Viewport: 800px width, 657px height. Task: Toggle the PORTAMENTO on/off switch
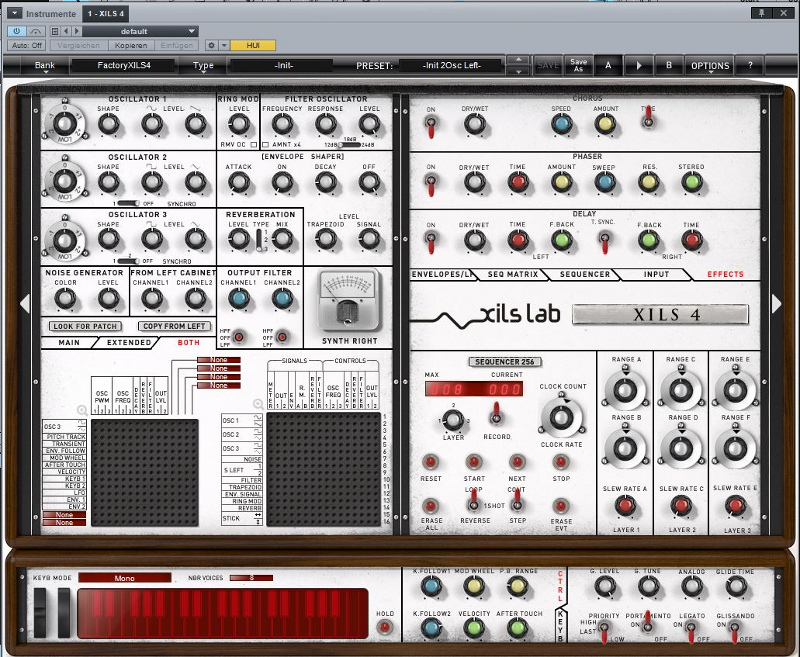coord(647,621)
